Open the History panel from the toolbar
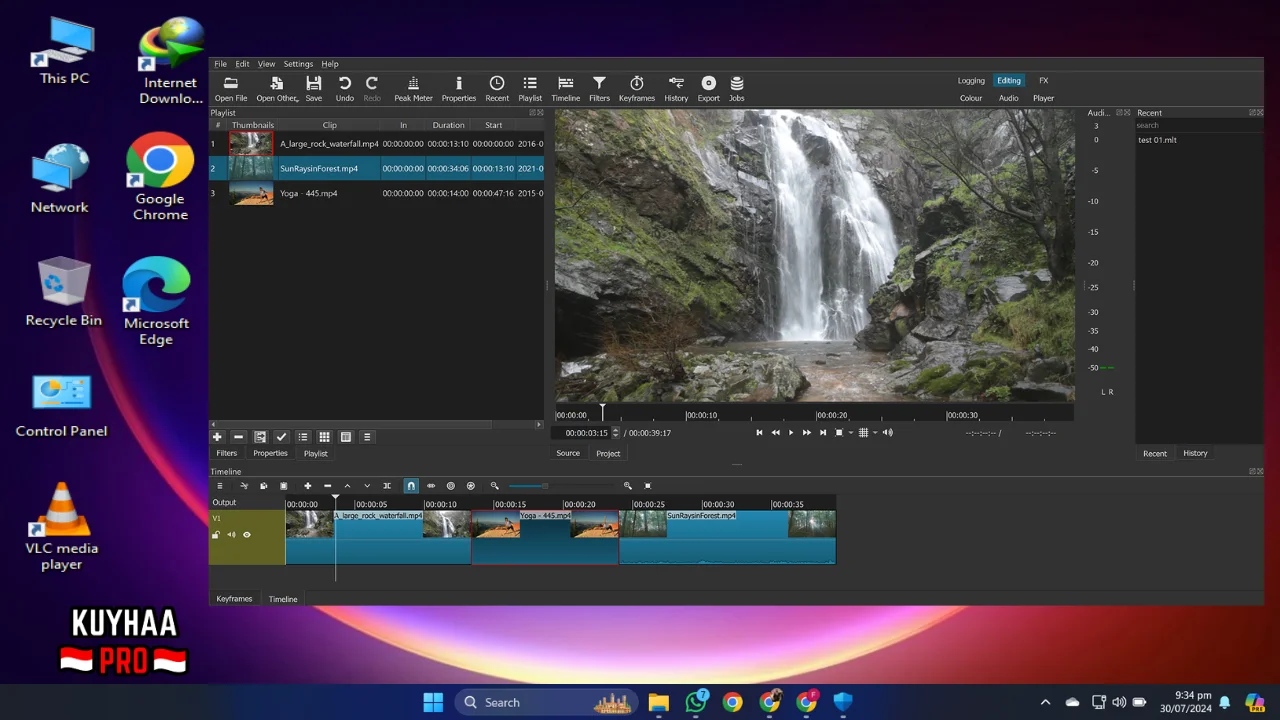The height and width of the screenshot is (720, 1280). click(676, 89)
